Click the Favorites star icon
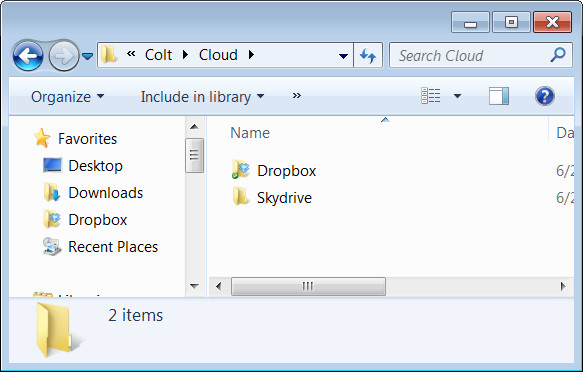The width and height of the screenshot is (583, 372). [42, 138]
